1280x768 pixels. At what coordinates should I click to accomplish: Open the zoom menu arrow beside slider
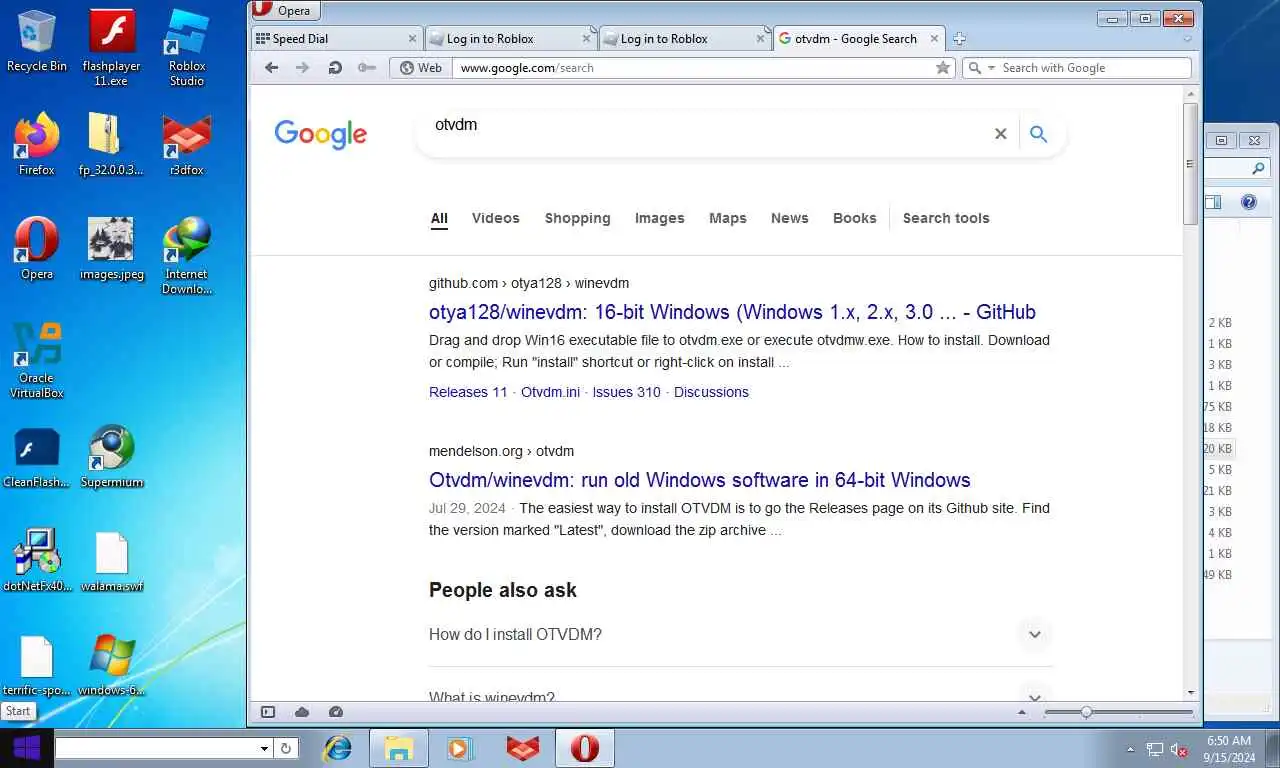pyautogui.click(x=1021, y=712)
